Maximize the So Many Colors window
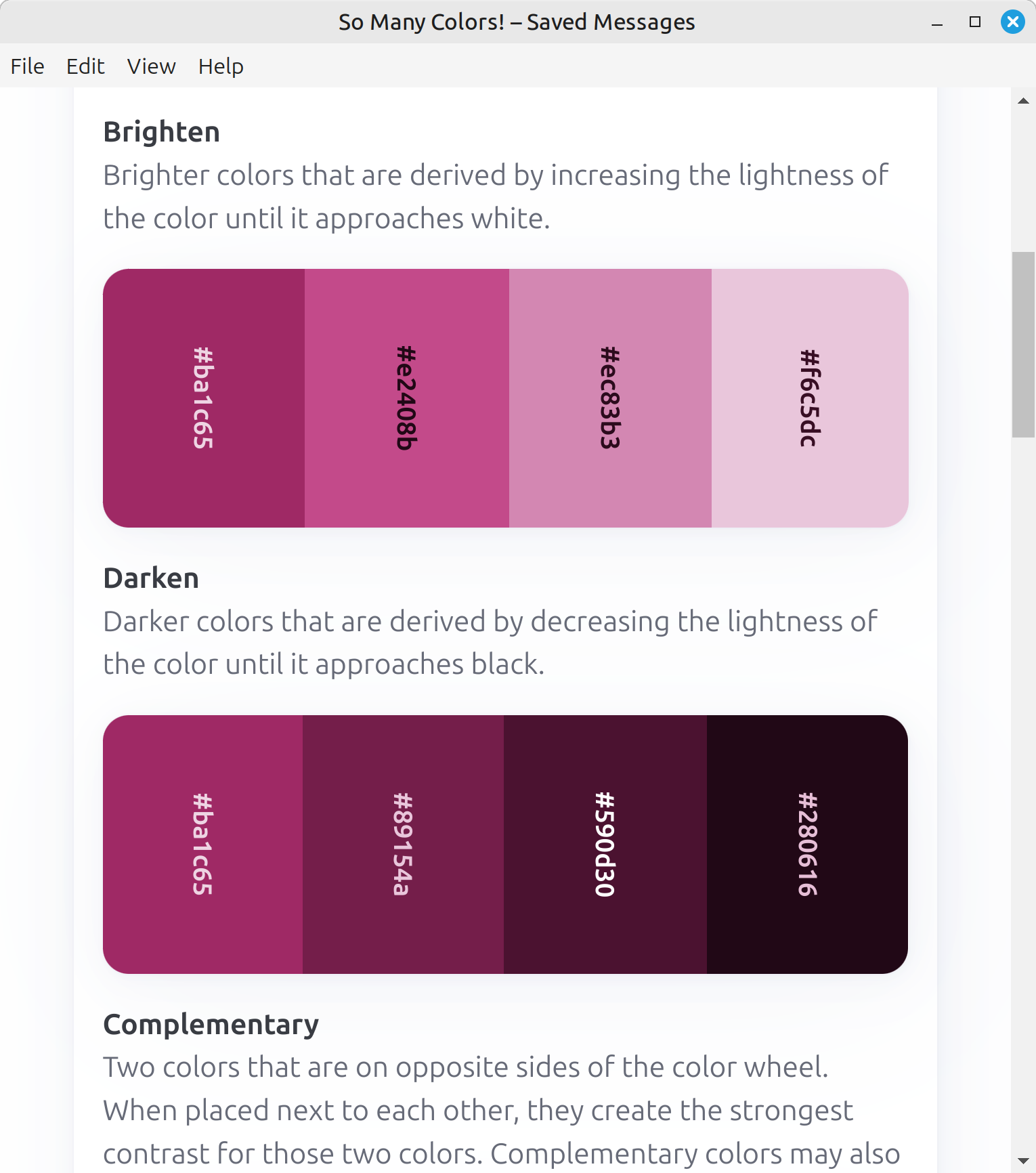This screenshot has width=1036, height=1173. pos(975,22)
